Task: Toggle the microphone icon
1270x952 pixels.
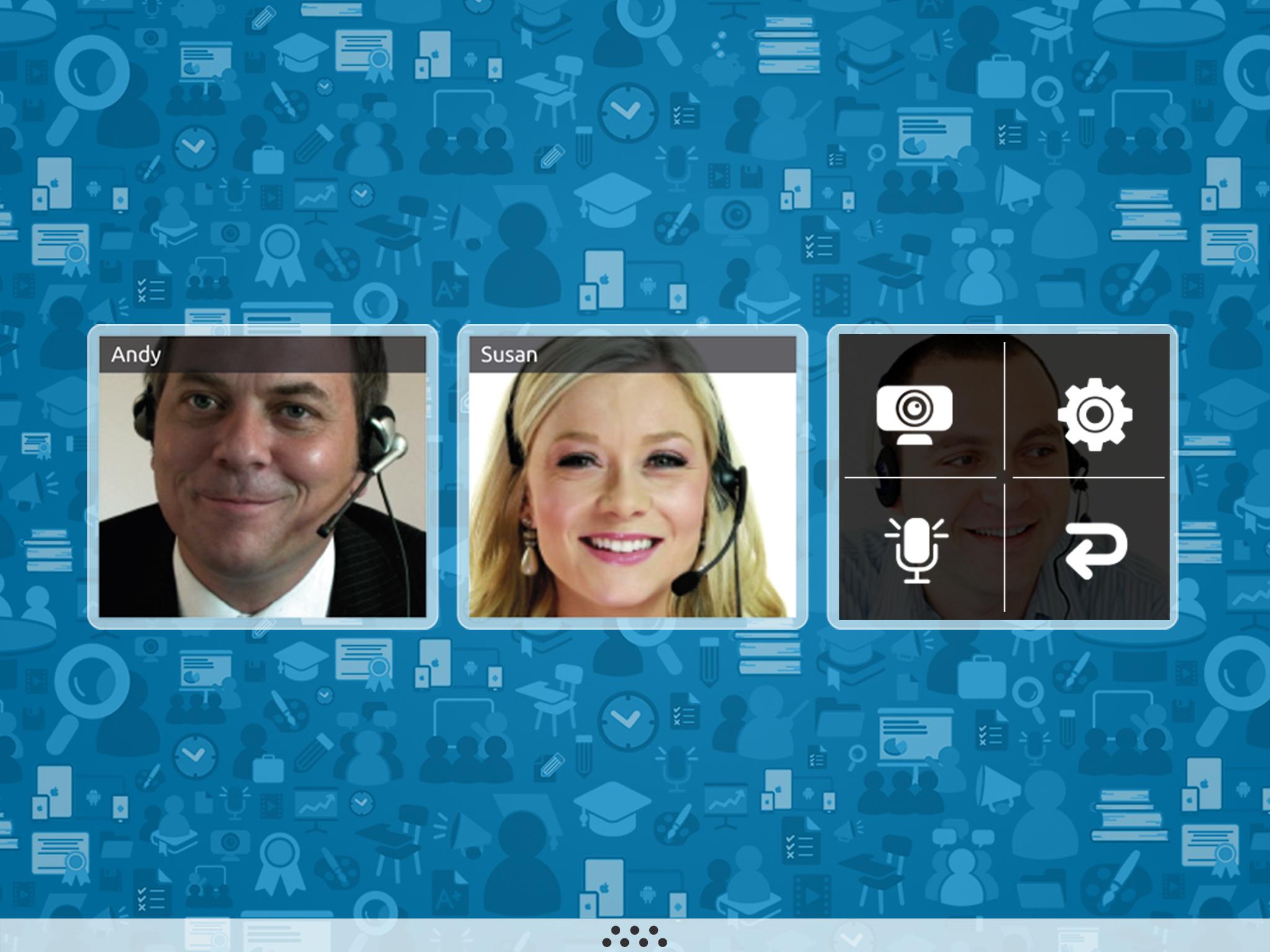Action: [x=917, y=550]
